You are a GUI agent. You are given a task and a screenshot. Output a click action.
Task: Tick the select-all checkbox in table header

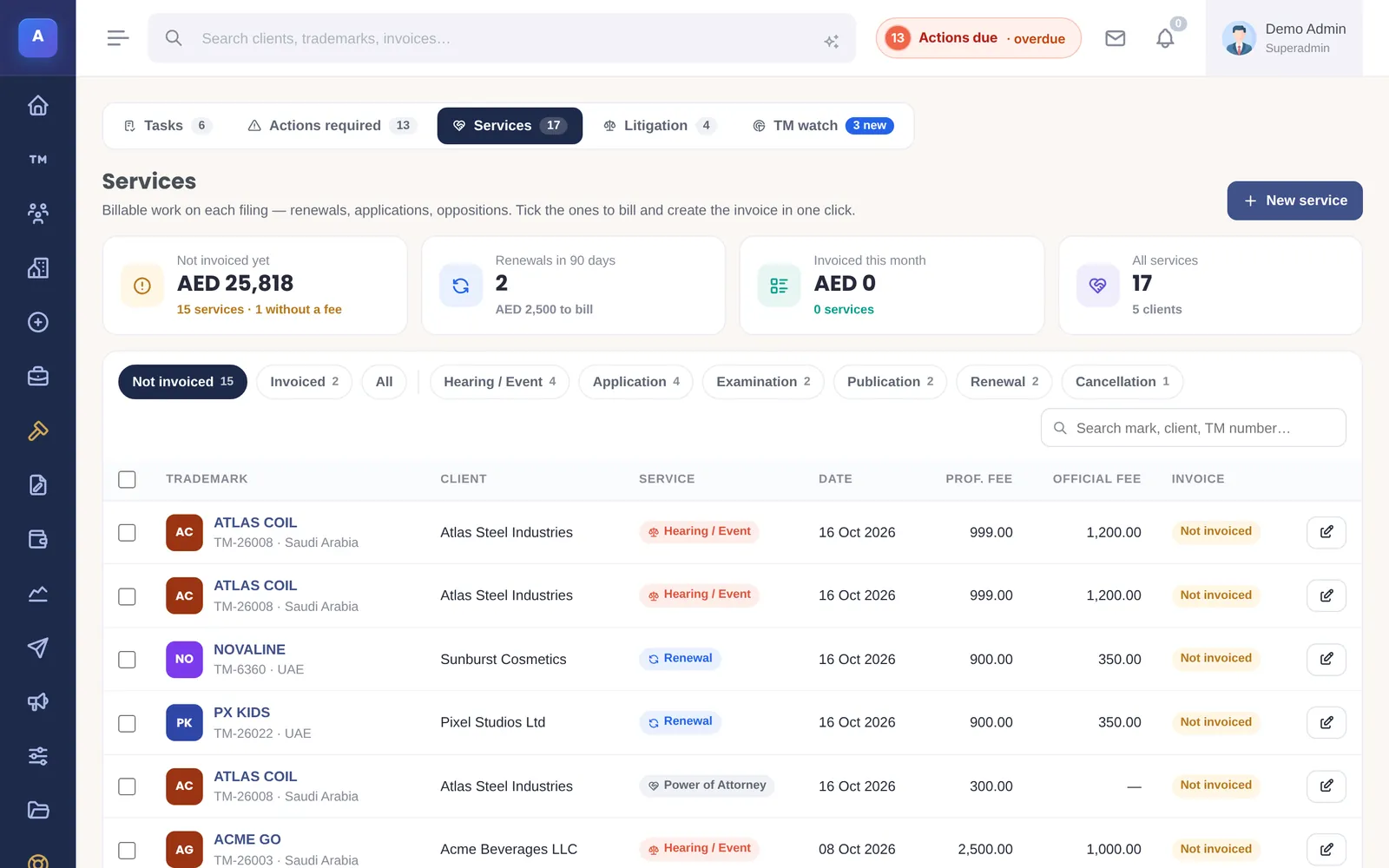(x=127, y=479)
